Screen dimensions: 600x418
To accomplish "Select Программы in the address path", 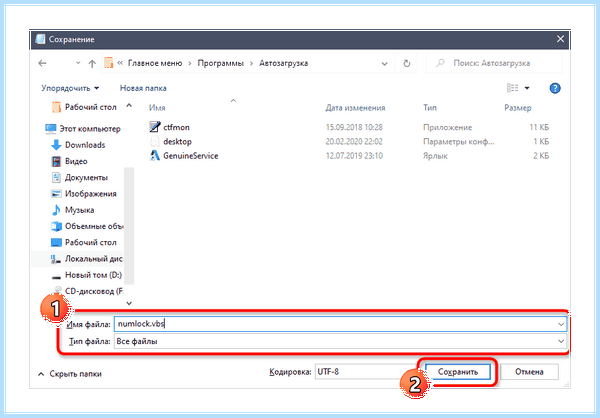I will (221, 63).
